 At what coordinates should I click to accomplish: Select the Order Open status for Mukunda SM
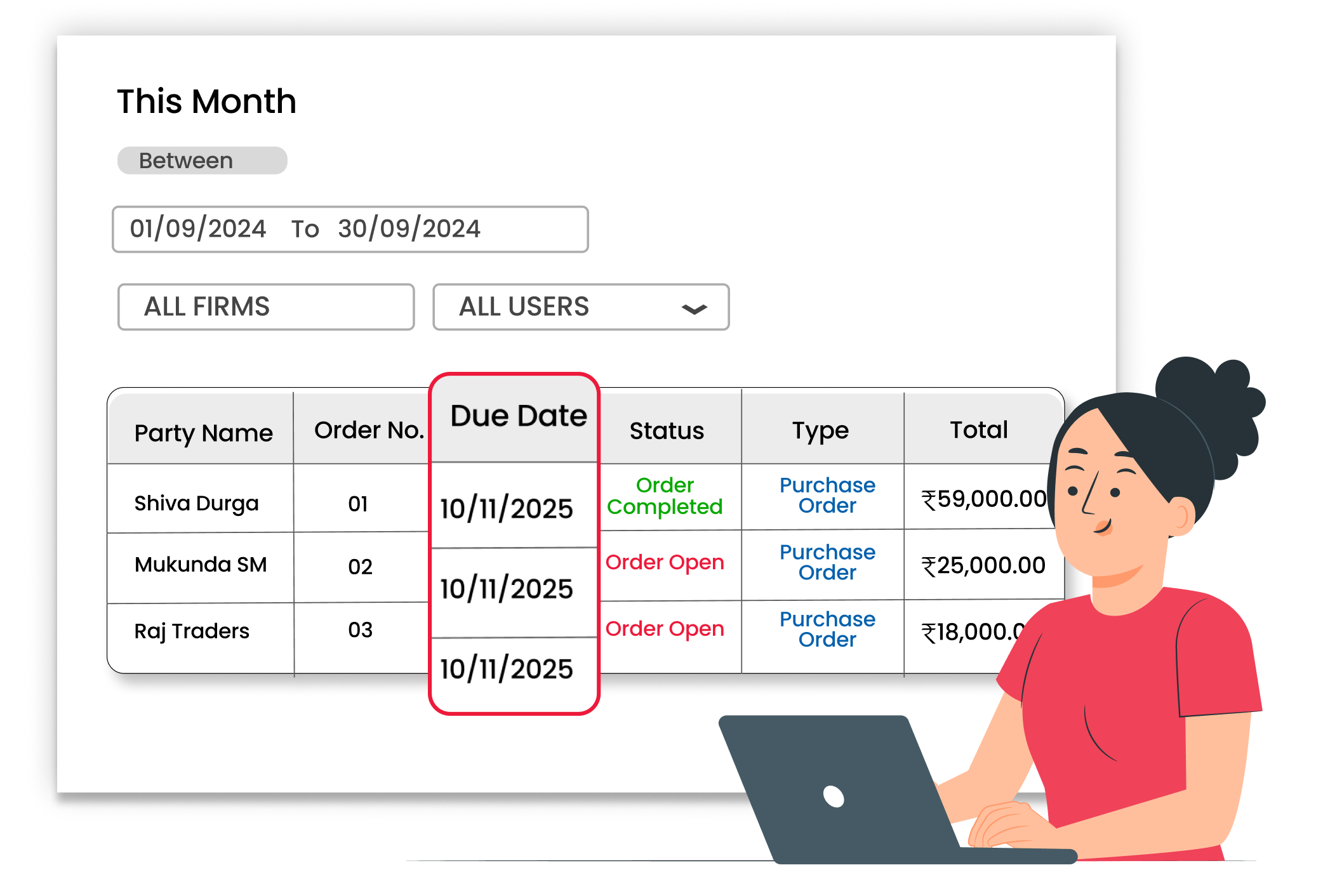tap(665, 562)
